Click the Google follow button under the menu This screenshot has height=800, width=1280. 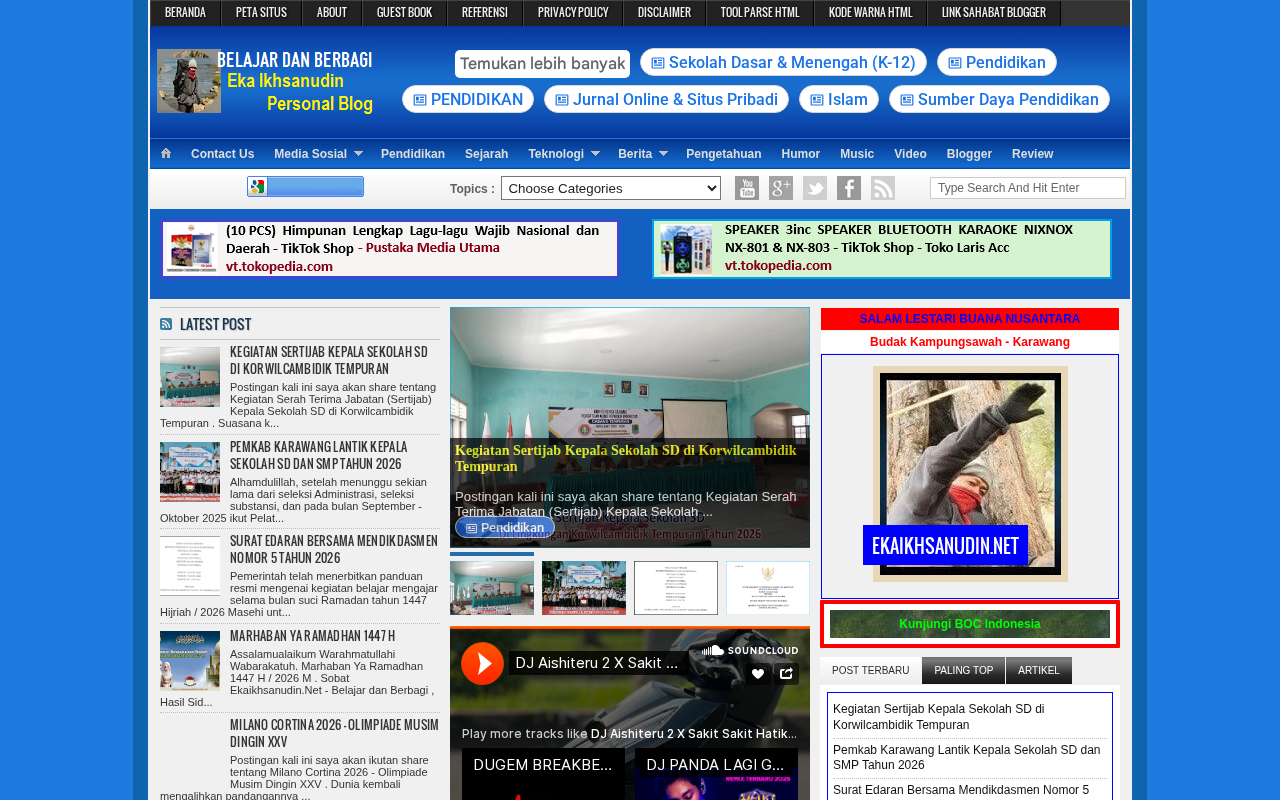(305, 187)
